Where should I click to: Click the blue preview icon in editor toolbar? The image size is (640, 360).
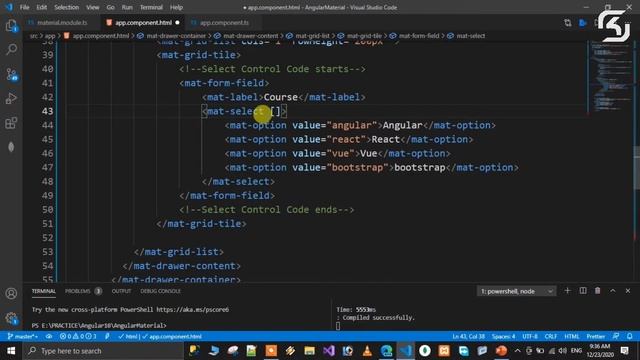click(x=583, y=23)
